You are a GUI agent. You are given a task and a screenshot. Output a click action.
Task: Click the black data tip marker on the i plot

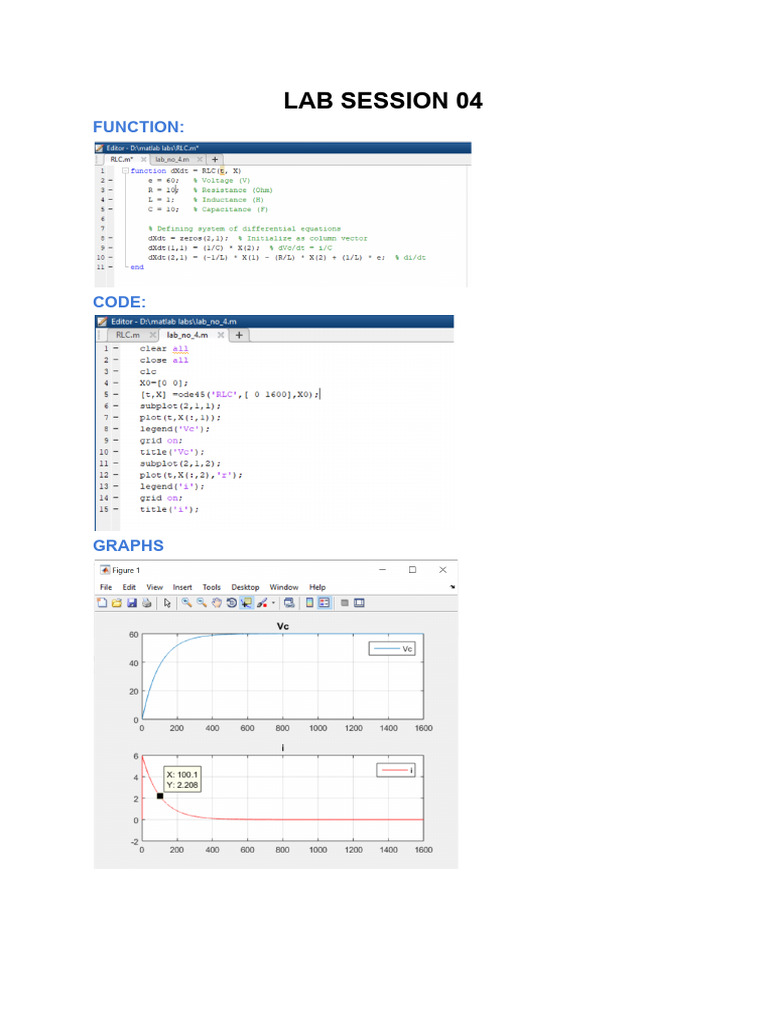(160, 796)
